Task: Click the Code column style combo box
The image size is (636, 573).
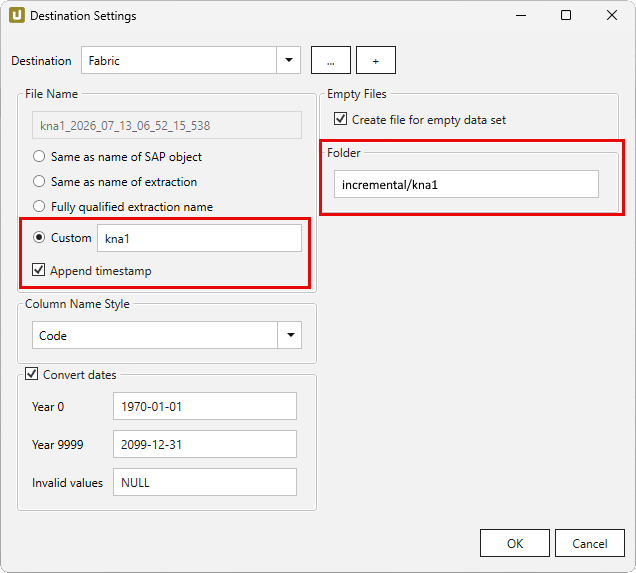Action: coord(167,335)
